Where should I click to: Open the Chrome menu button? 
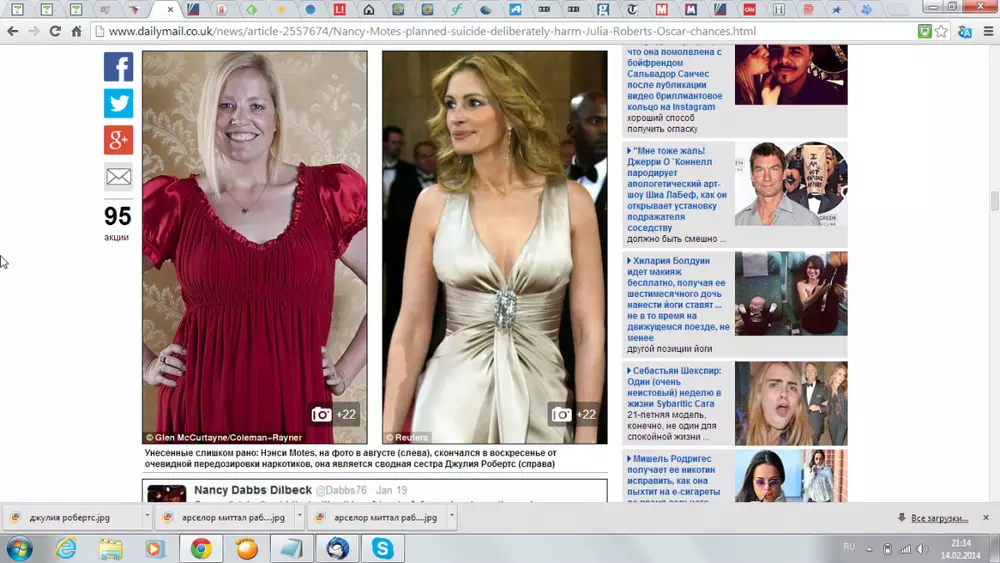[x=988, y=31]
